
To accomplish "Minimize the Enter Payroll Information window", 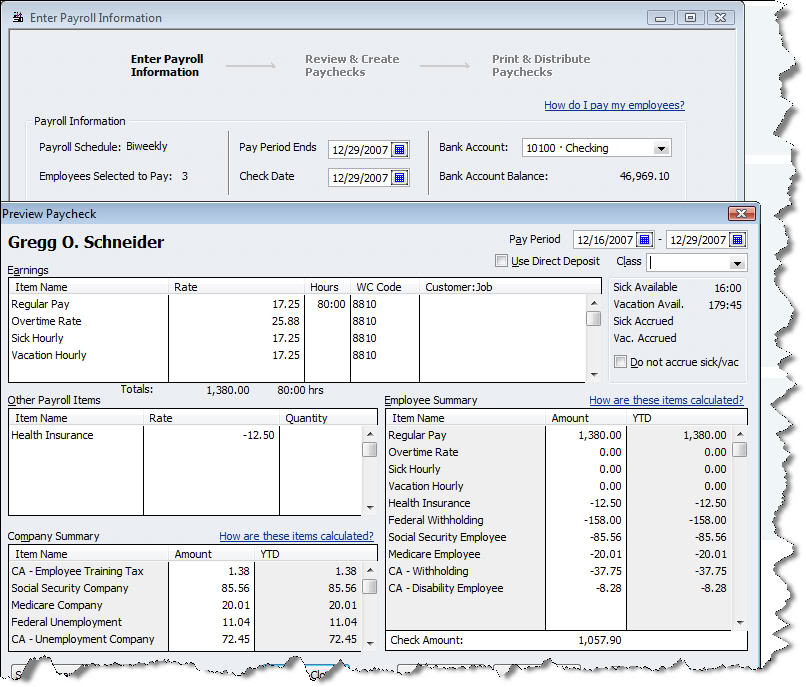I will click(x=660, y=18).
